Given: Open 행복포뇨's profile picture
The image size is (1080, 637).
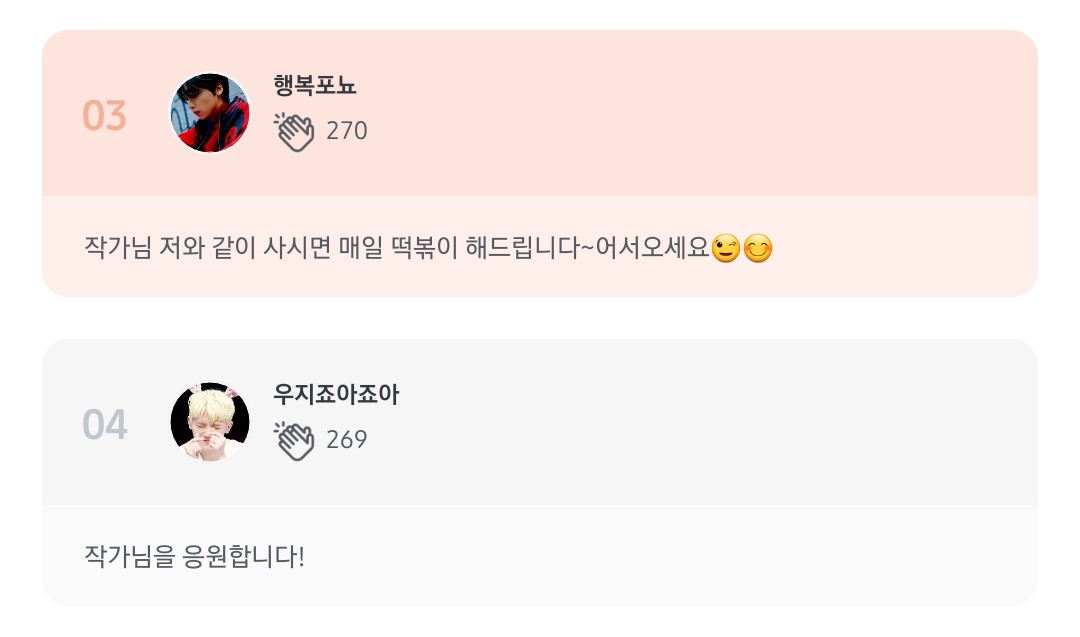Looking at the screenshot, I should (x=210, y=113).
